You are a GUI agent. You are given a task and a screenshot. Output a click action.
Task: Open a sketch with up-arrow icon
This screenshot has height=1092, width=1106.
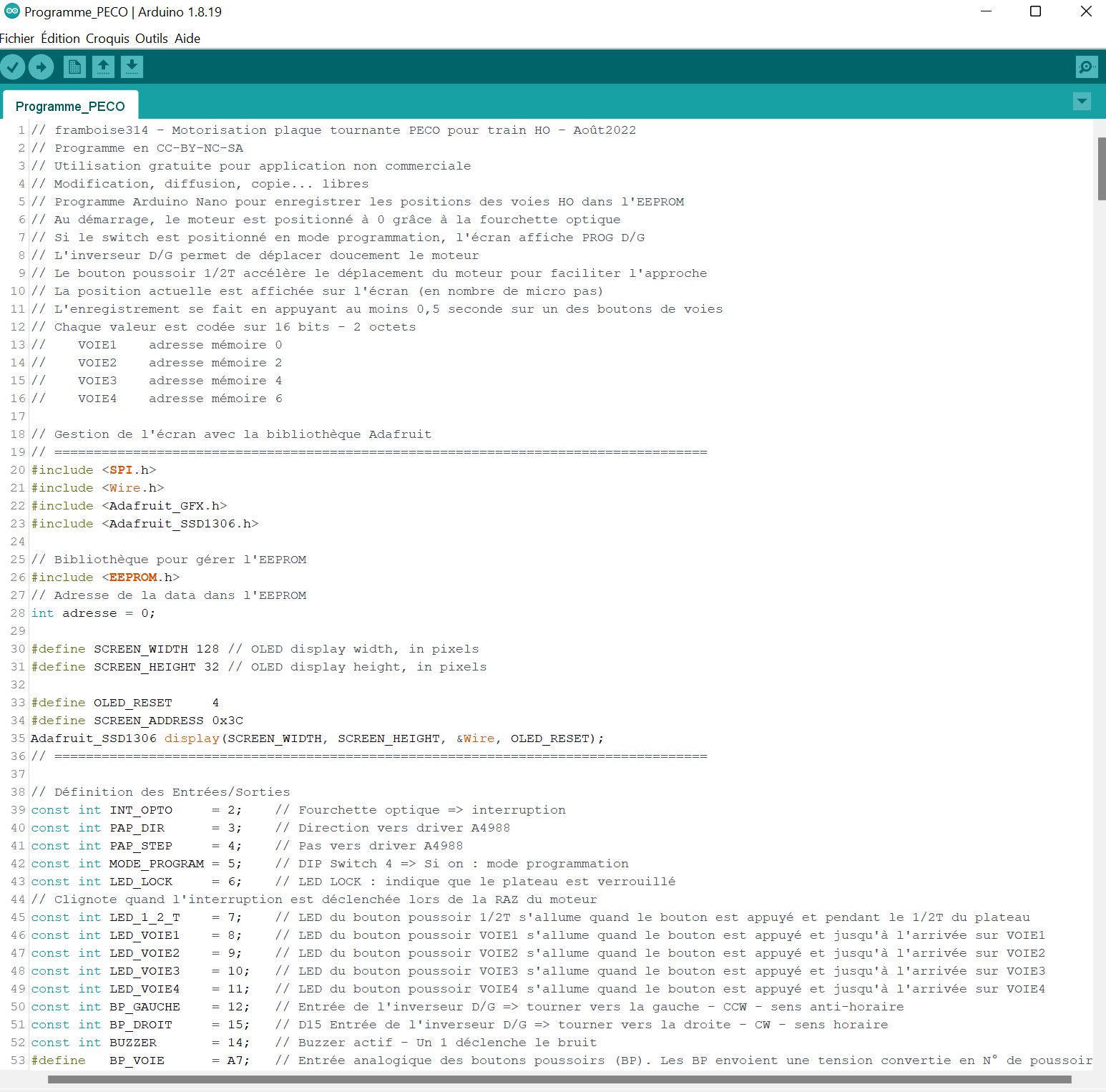[x=103, y=67]
